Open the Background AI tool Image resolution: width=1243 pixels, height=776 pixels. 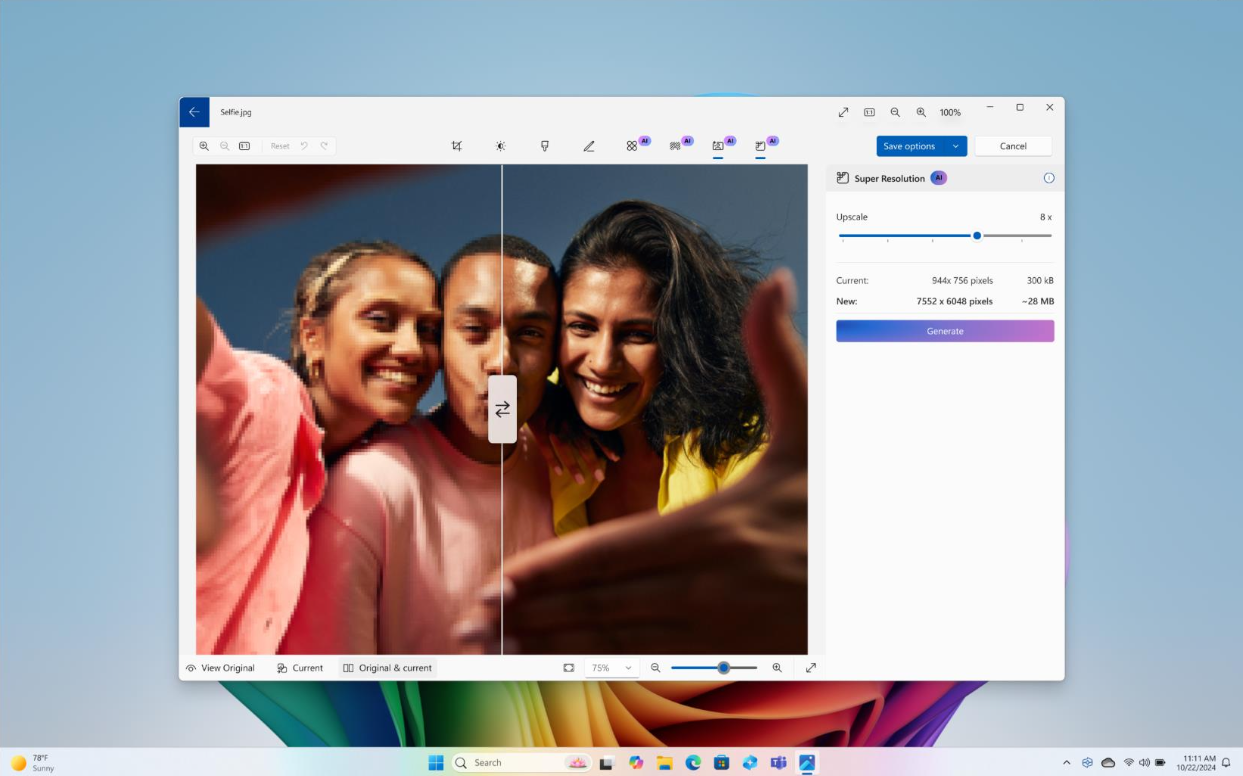718,146
